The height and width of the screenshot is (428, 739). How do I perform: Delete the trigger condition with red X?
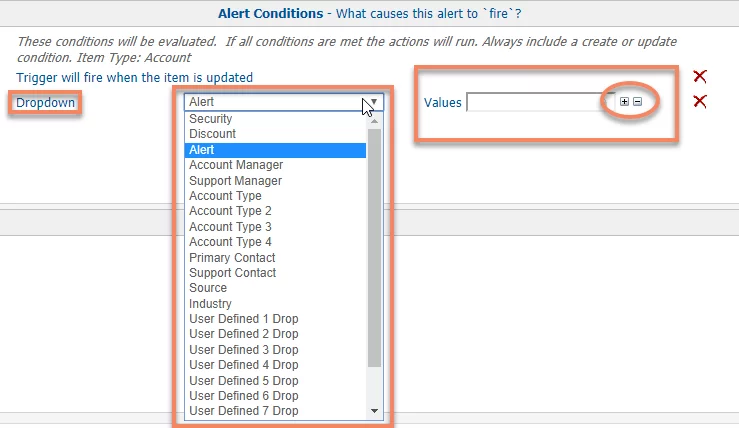coord(700,76)
